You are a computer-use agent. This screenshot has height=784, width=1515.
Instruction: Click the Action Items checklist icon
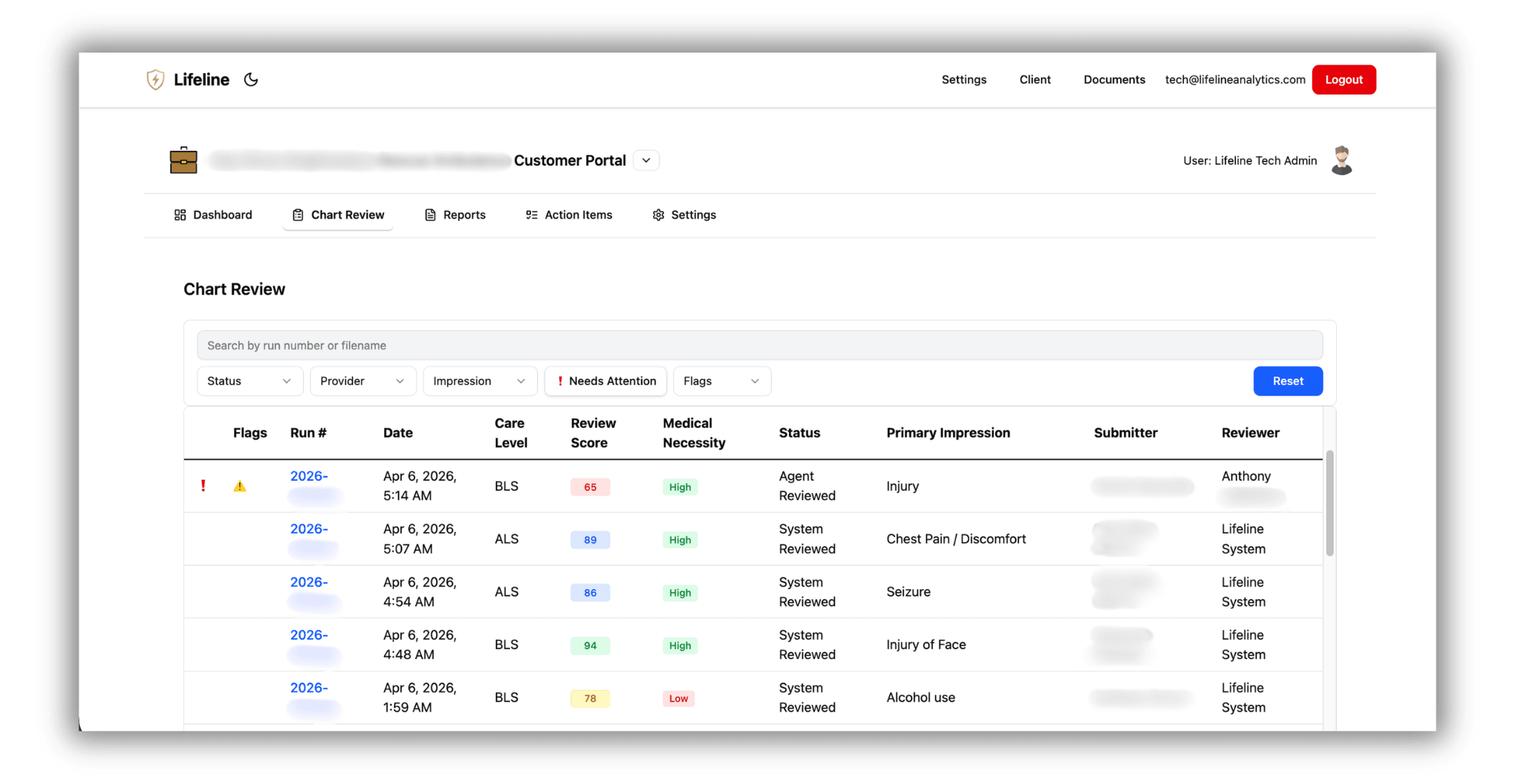532,215
